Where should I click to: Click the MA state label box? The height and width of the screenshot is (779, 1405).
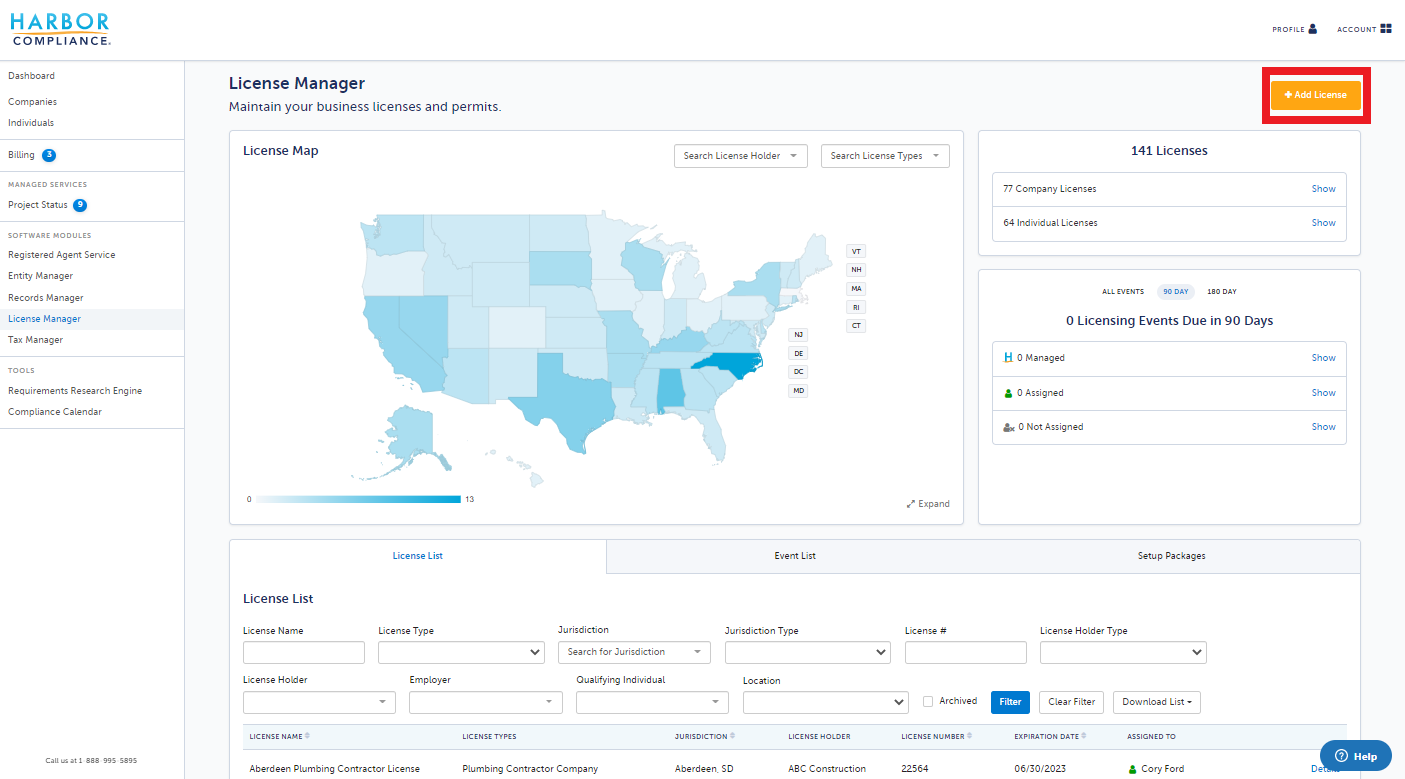click(x=856, y=288)
